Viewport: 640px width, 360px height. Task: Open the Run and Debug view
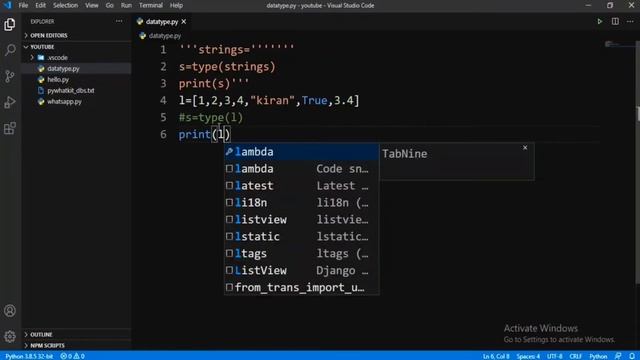pos(10,102)
